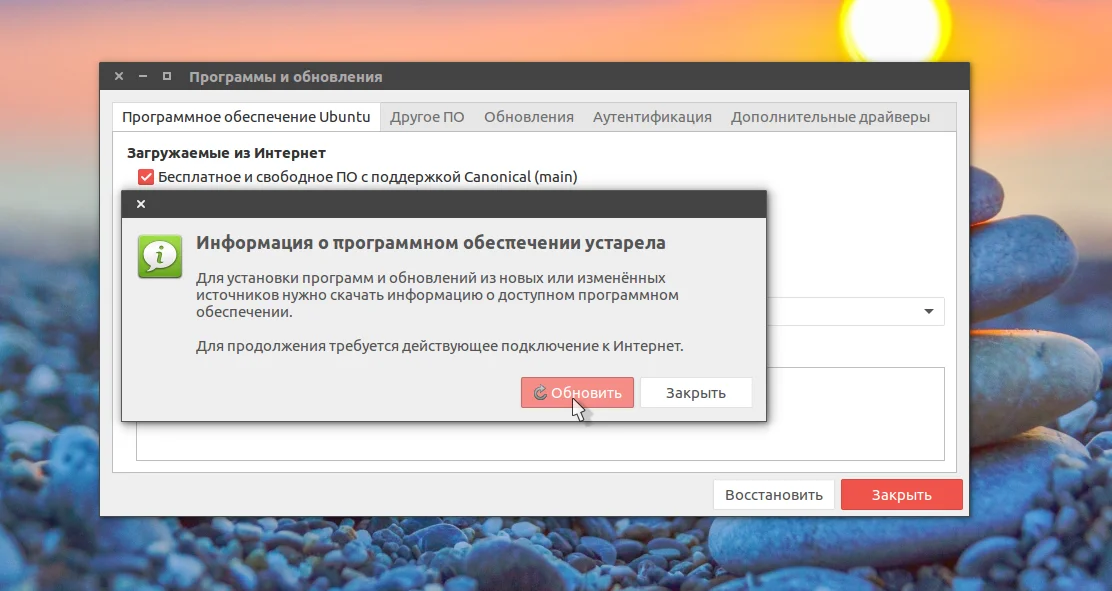Close the Программы и обновления window

119,76
